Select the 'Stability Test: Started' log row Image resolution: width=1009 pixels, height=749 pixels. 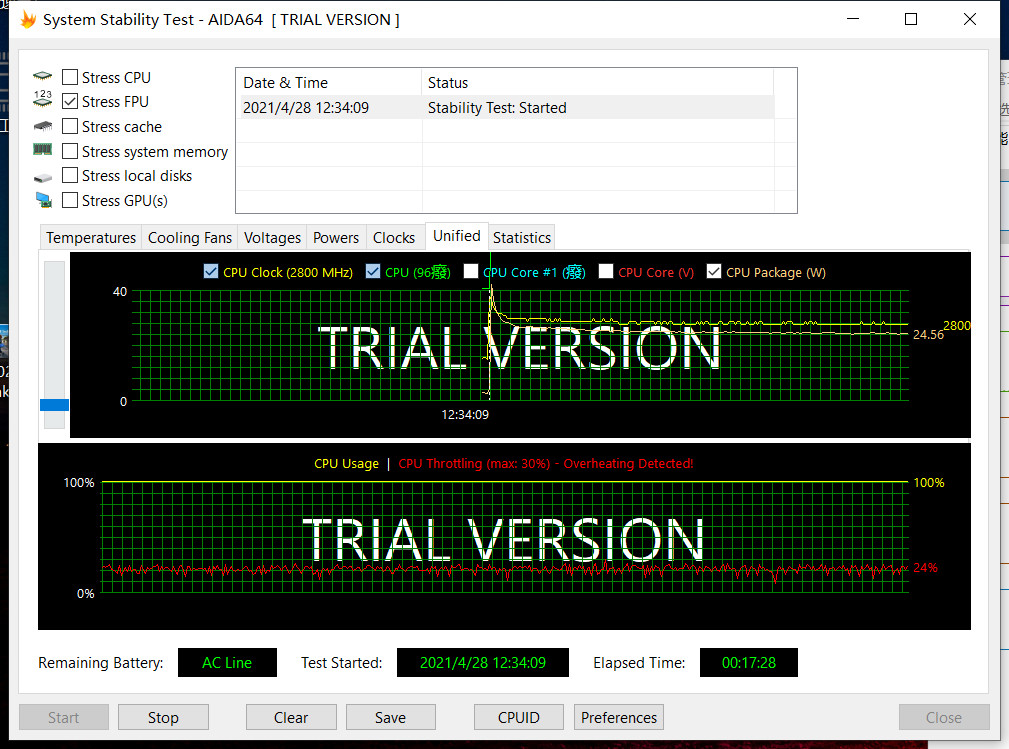[507, 107]
